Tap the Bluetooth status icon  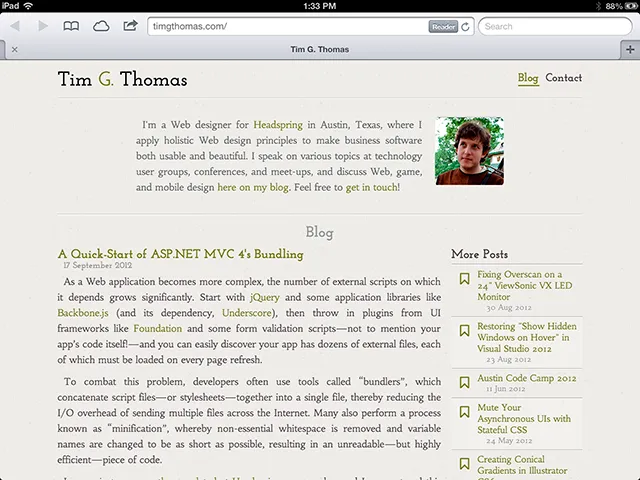pos(598,6)
